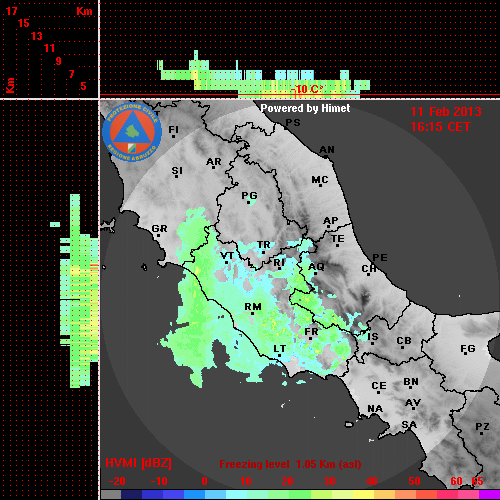Click the IS city label
This screenshot has height=500, width=500.
373,337
